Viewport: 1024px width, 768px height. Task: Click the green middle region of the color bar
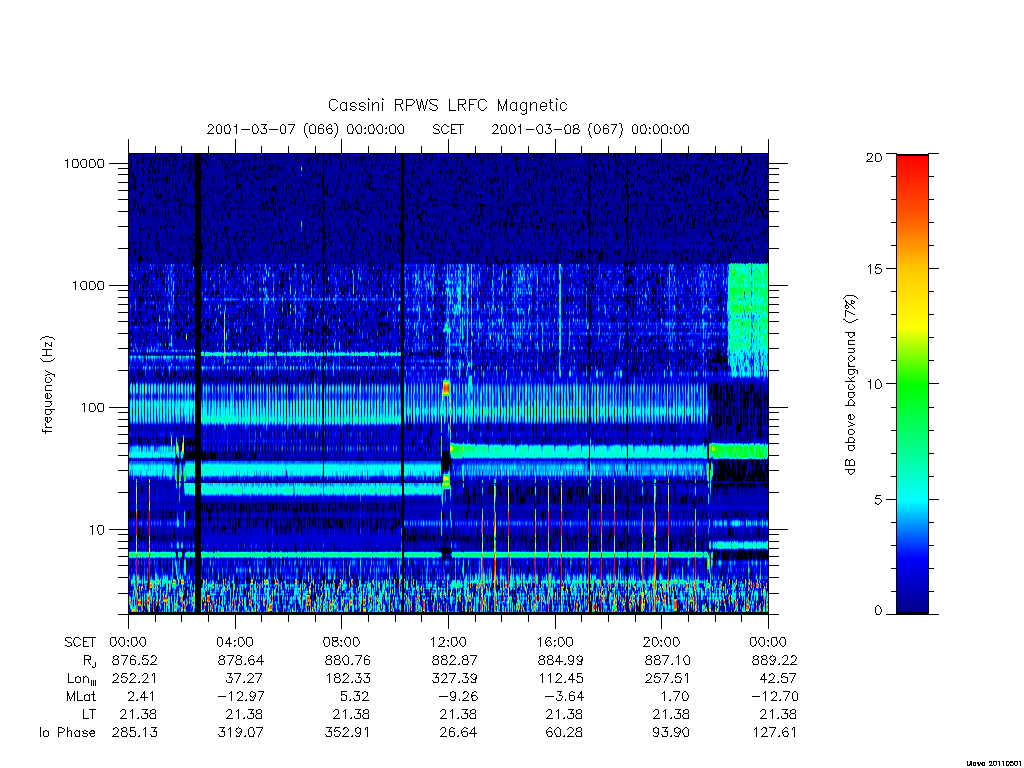[x=912, y=385]
